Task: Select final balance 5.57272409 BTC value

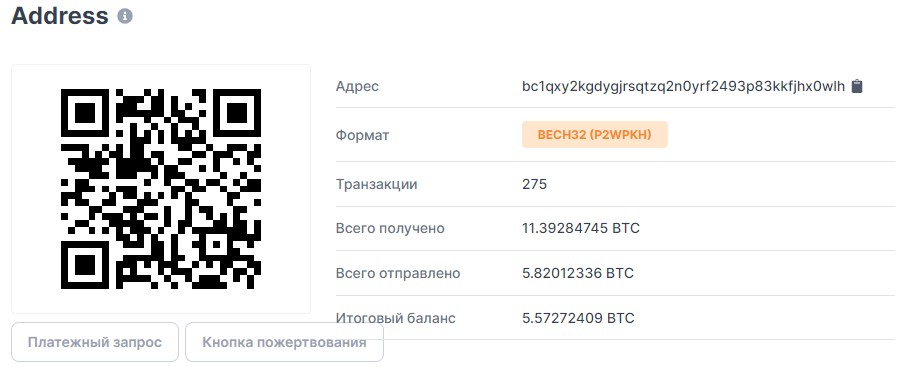Action: (578, 318)
